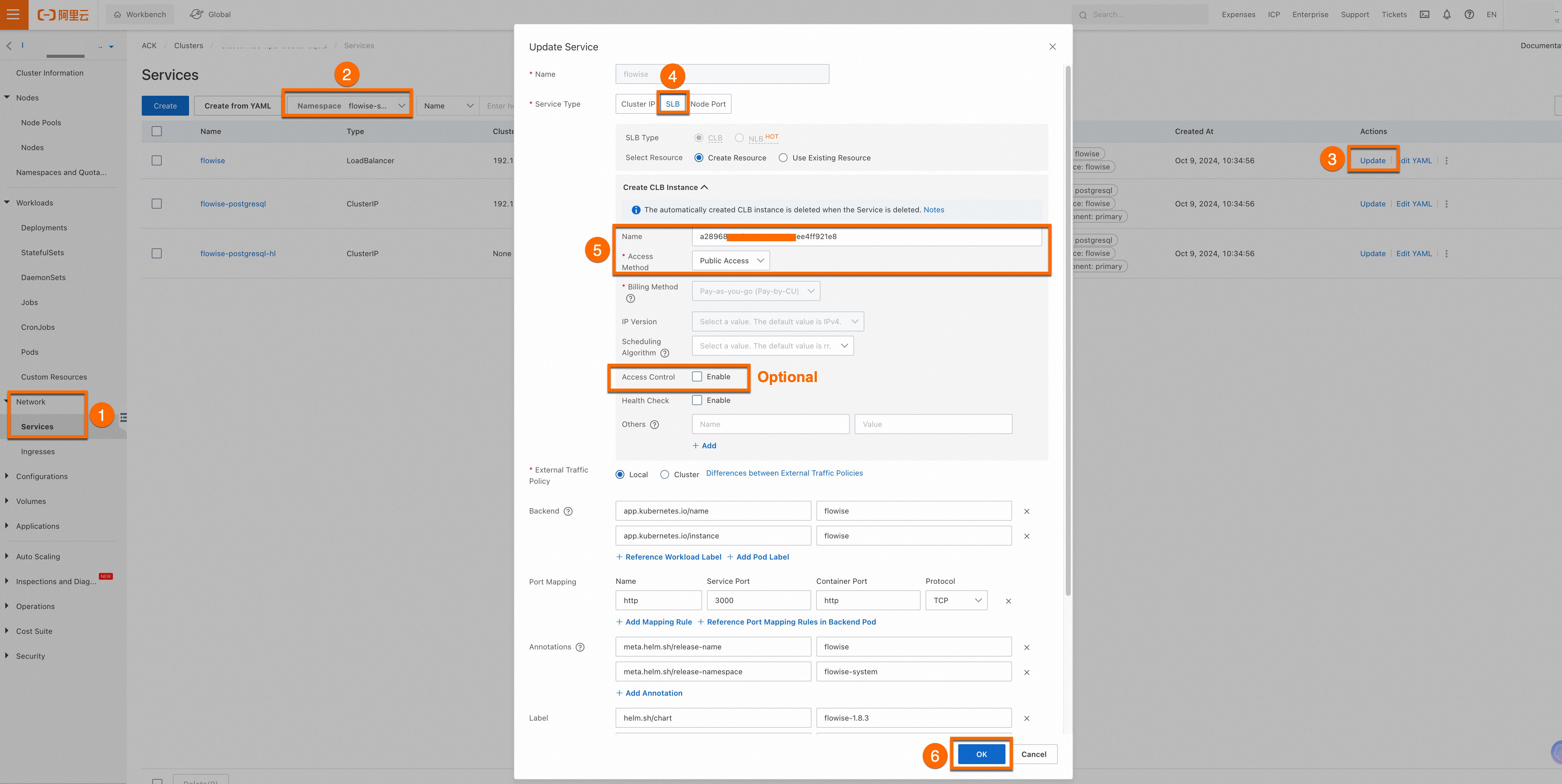1562x784 pixels.
Task: Open the Access Method dropdown
Action: click(731, 261)
